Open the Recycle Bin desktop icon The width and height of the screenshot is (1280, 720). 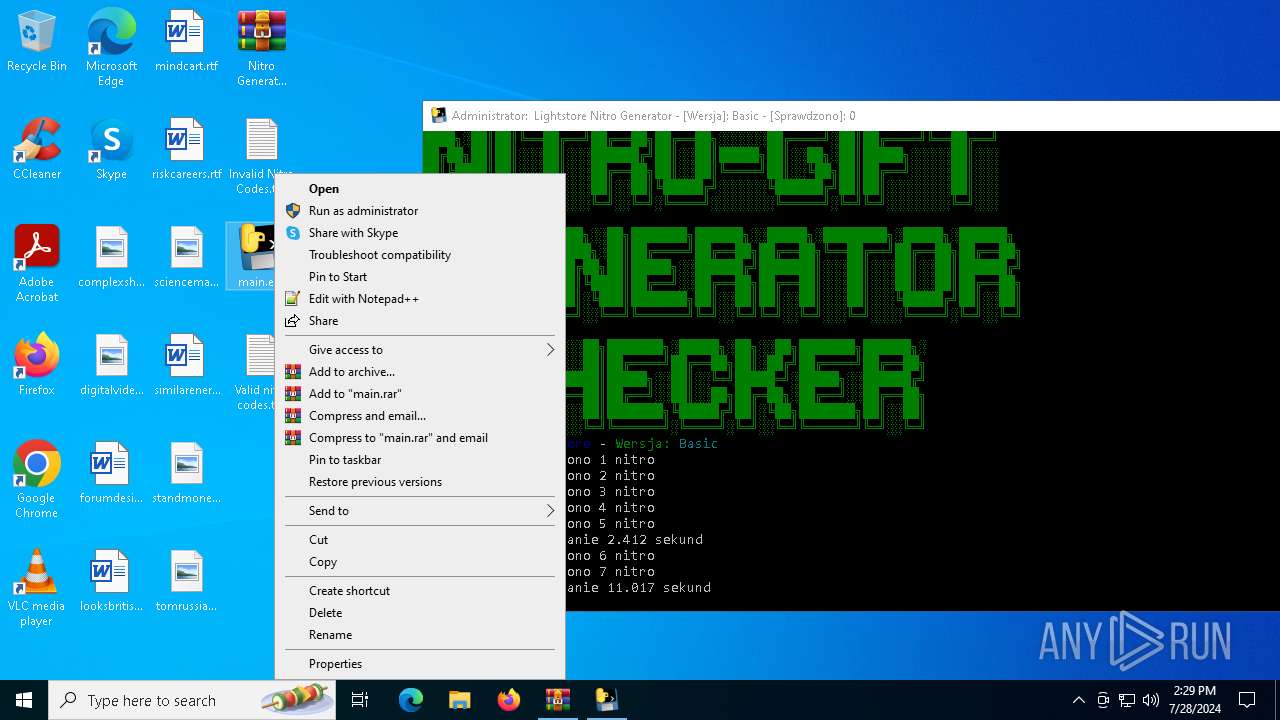[37, 42]
